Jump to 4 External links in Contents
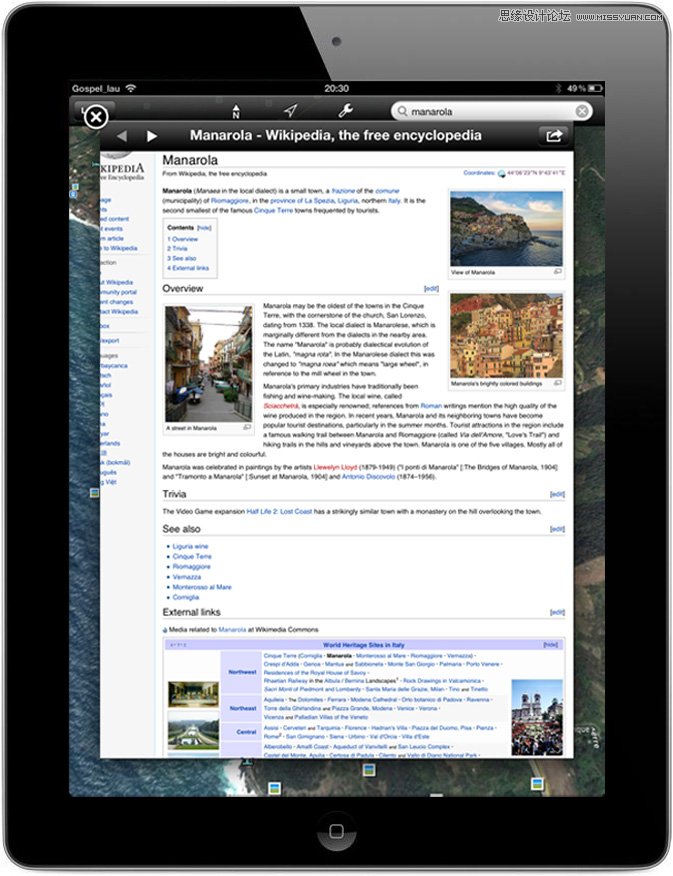 click(x=188, y=268)
